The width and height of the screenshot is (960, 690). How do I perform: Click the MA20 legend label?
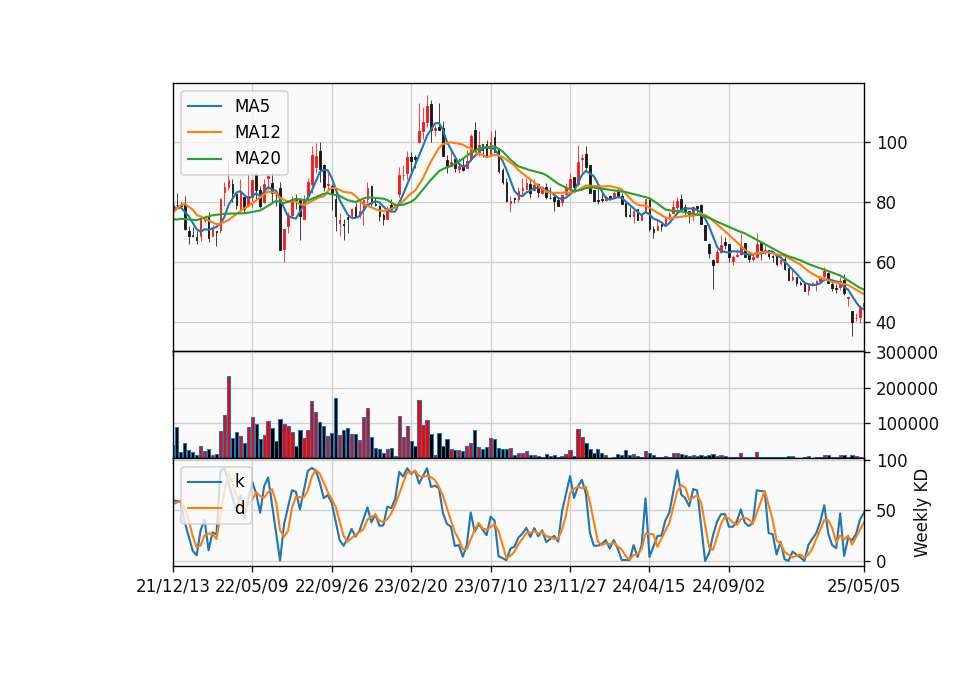257,159
